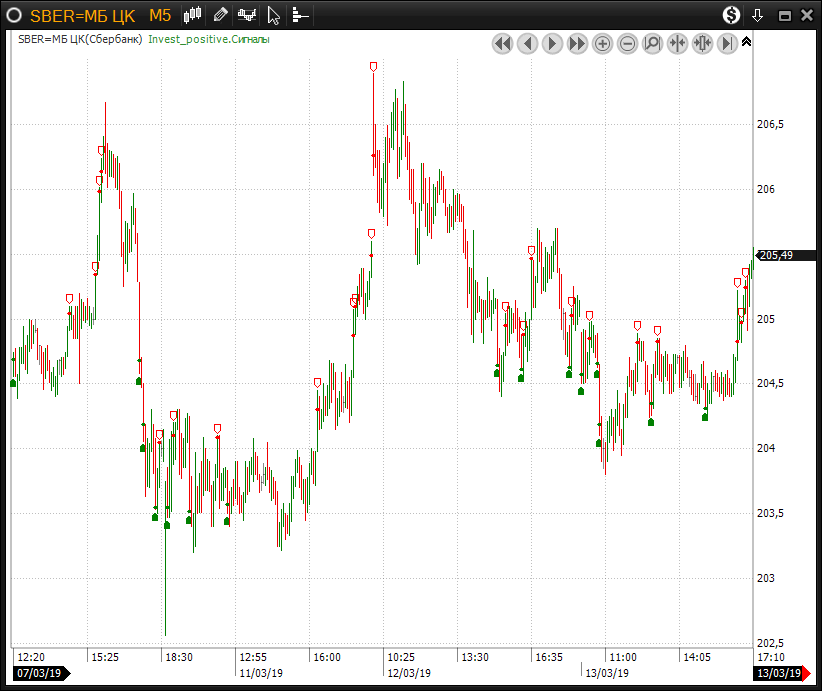822x691 pixels.
Task: Compress bars horizontally
Action: coord(677,44)
